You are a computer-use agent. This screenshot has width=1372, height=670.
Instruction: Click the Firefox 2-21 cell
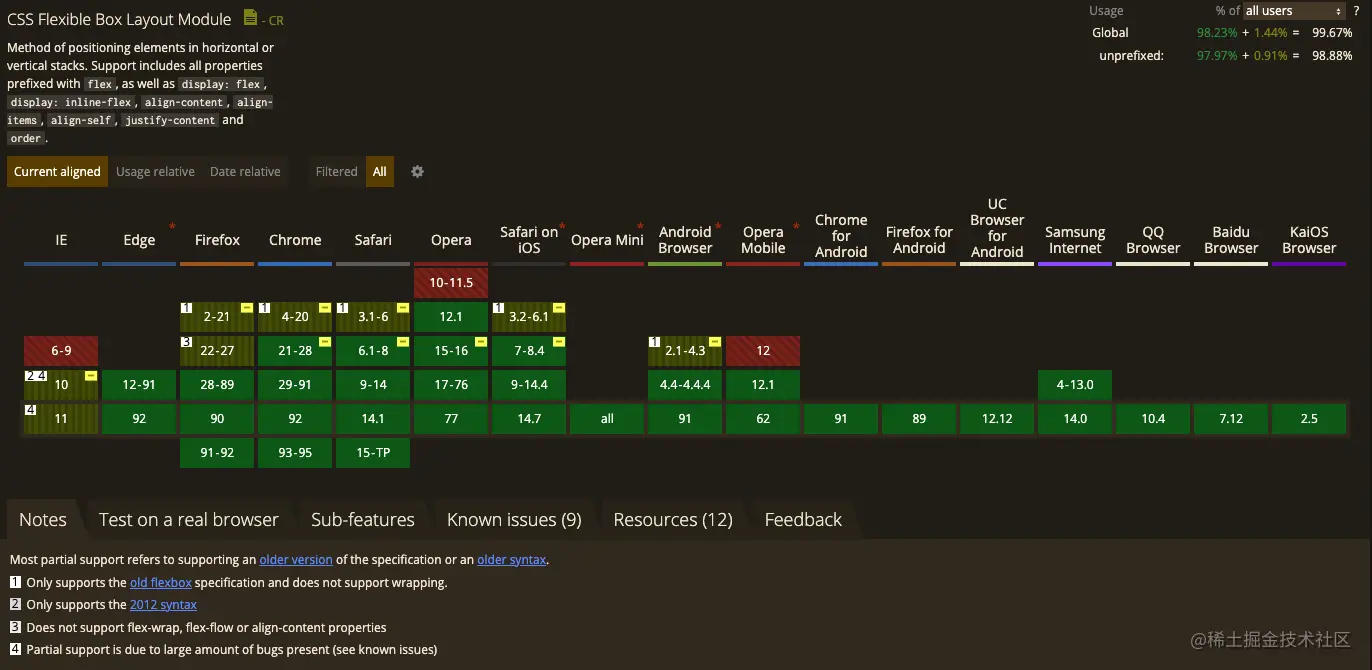coord(217,317)
